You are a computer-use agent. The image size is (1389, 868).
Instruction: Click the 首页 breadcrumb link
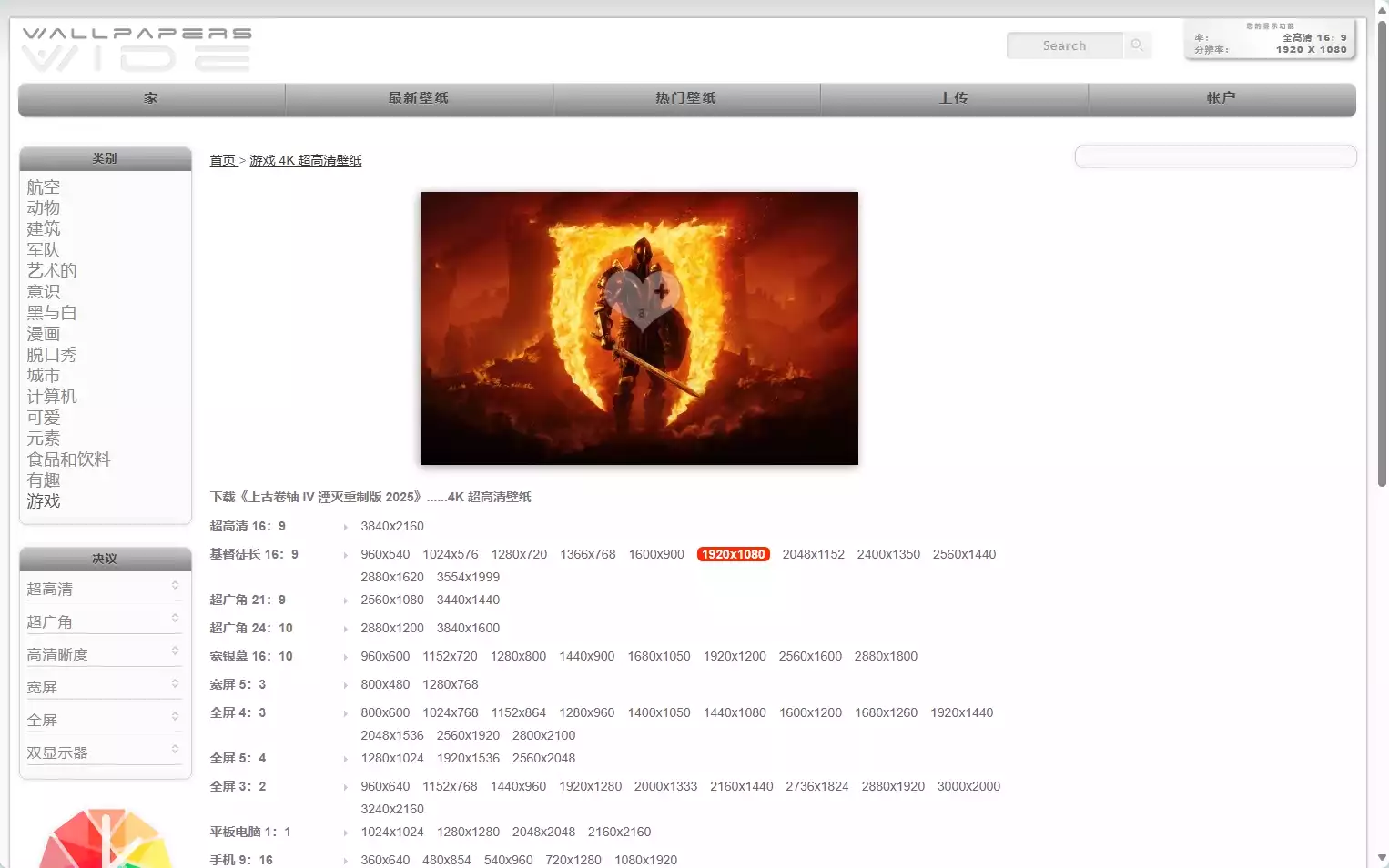pos(223,160)
